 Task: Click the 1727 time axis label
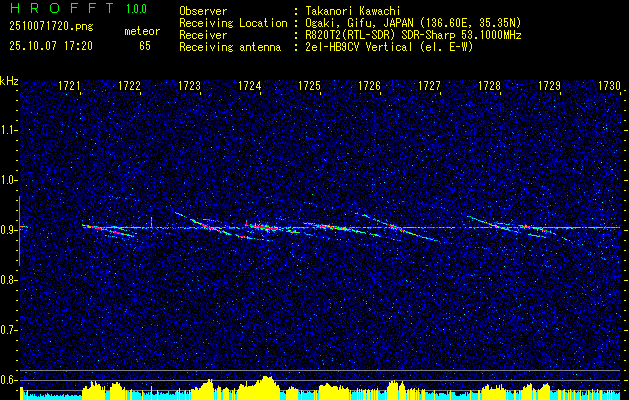click(x=430, y=86)
